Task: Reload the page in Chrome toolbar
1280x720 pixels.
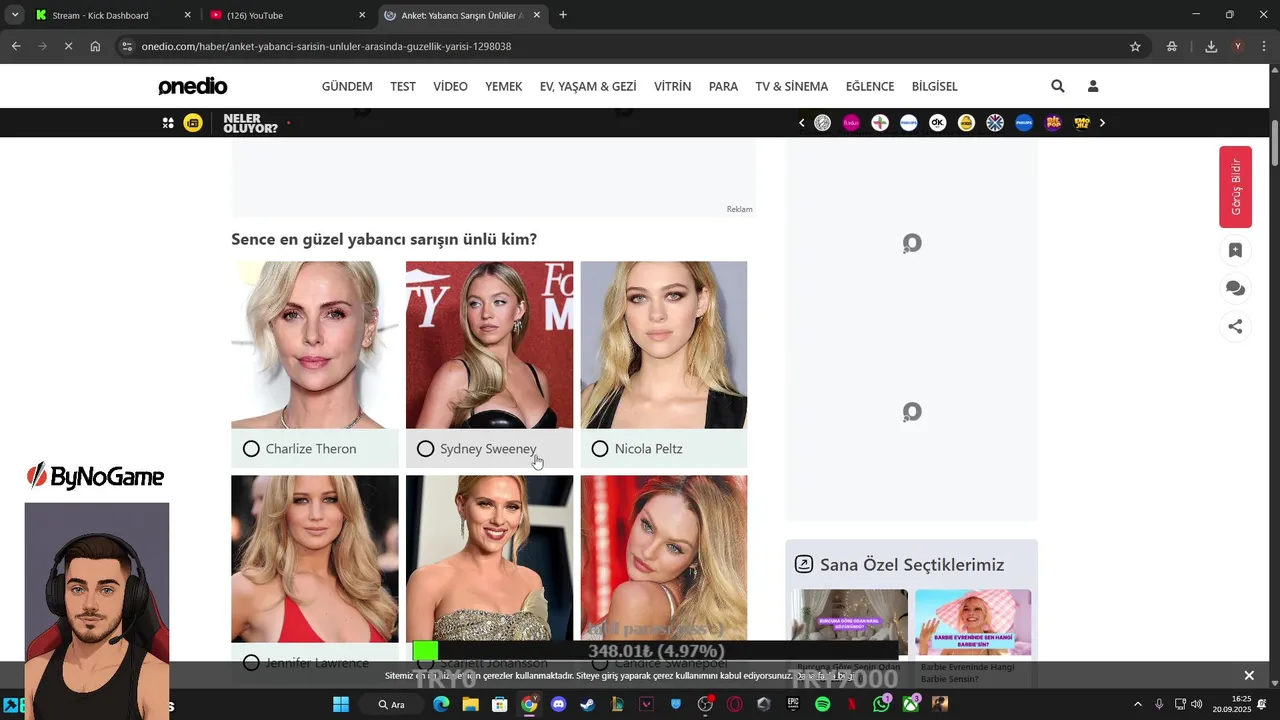Action: click(x=68, y=46)
